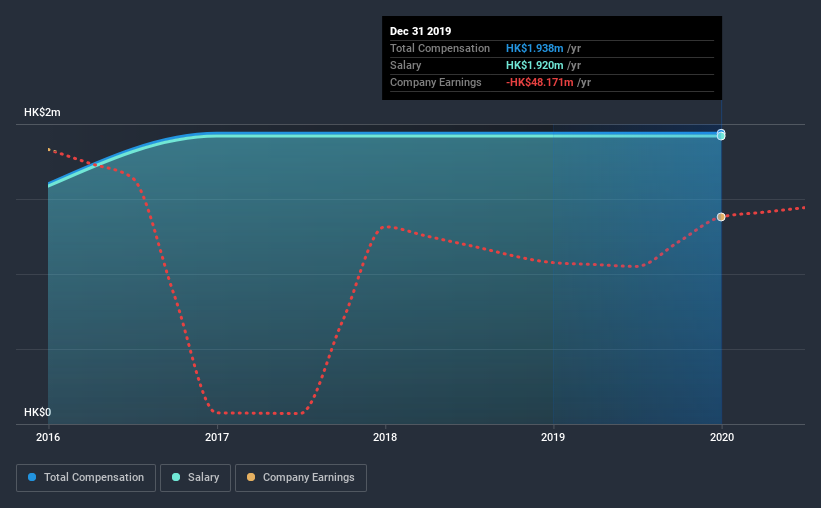This screenshot has width=821, height=508.
Task: Toggle the Company Earnings legend button
Action: [x=301, y=478]
